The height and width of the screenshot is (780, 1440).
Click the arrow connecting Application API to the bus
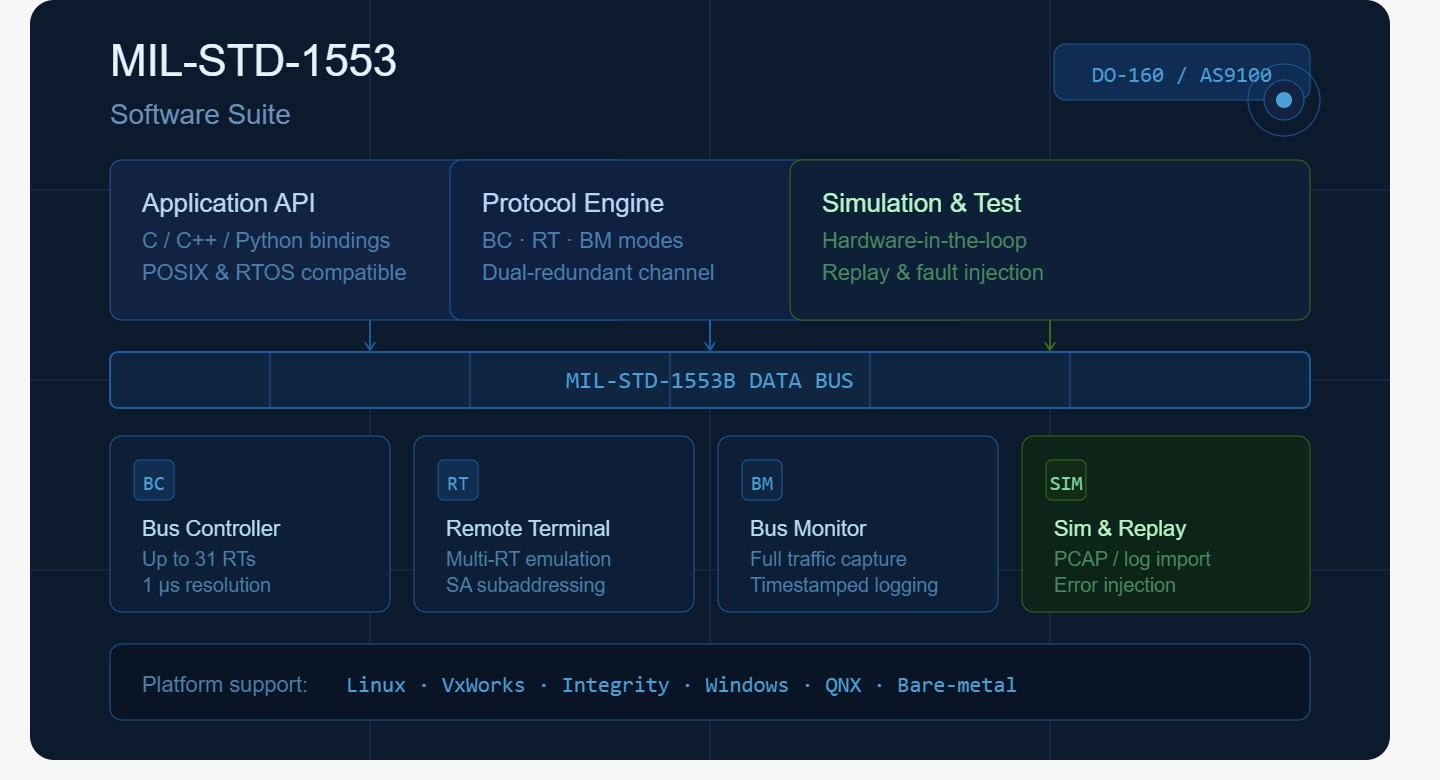(x=371, y=337)
